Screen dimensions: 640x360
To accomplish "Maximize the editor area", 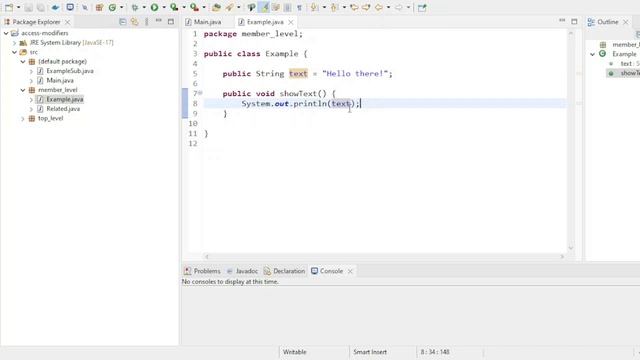I will click(574, 21).
